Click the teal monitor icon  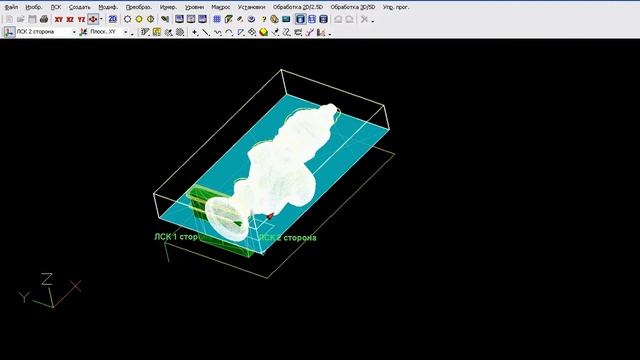[x=286, y=19]
